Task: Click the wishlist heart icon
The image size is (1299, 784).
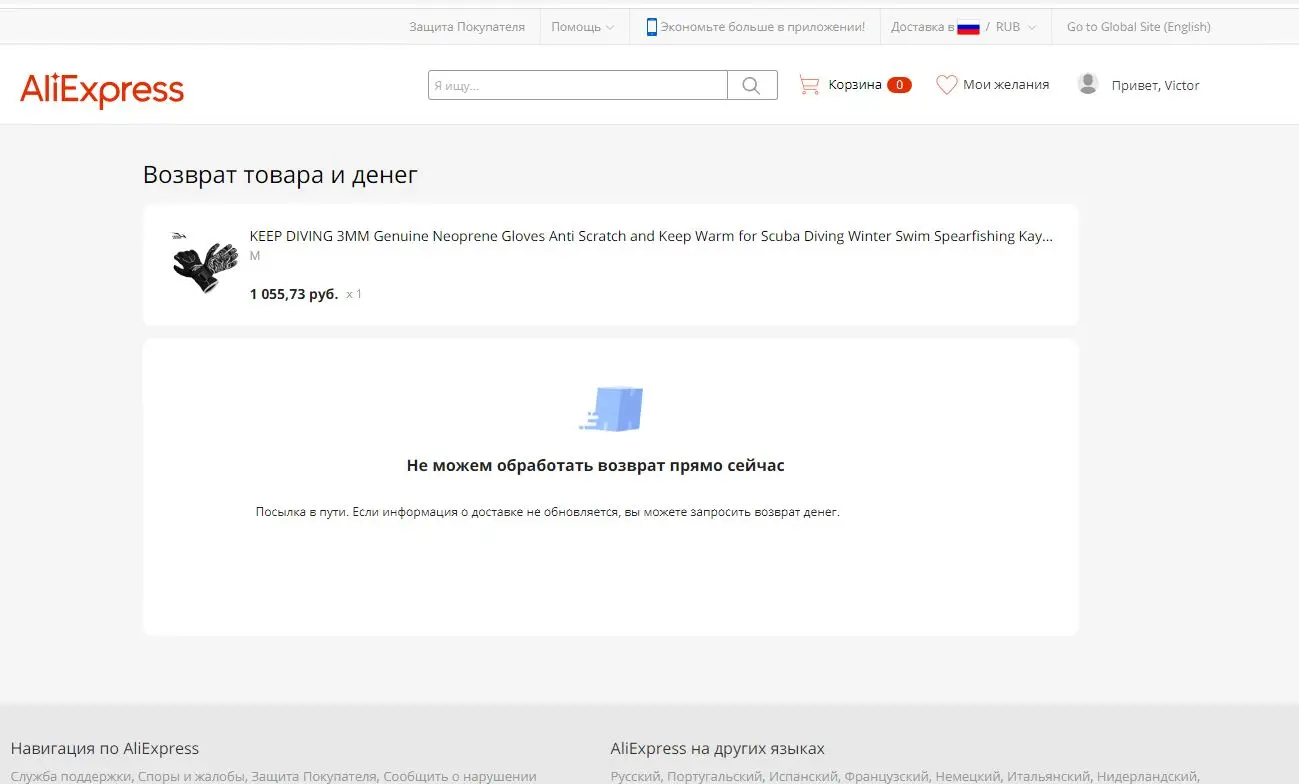Action: [x=946, y=85]
